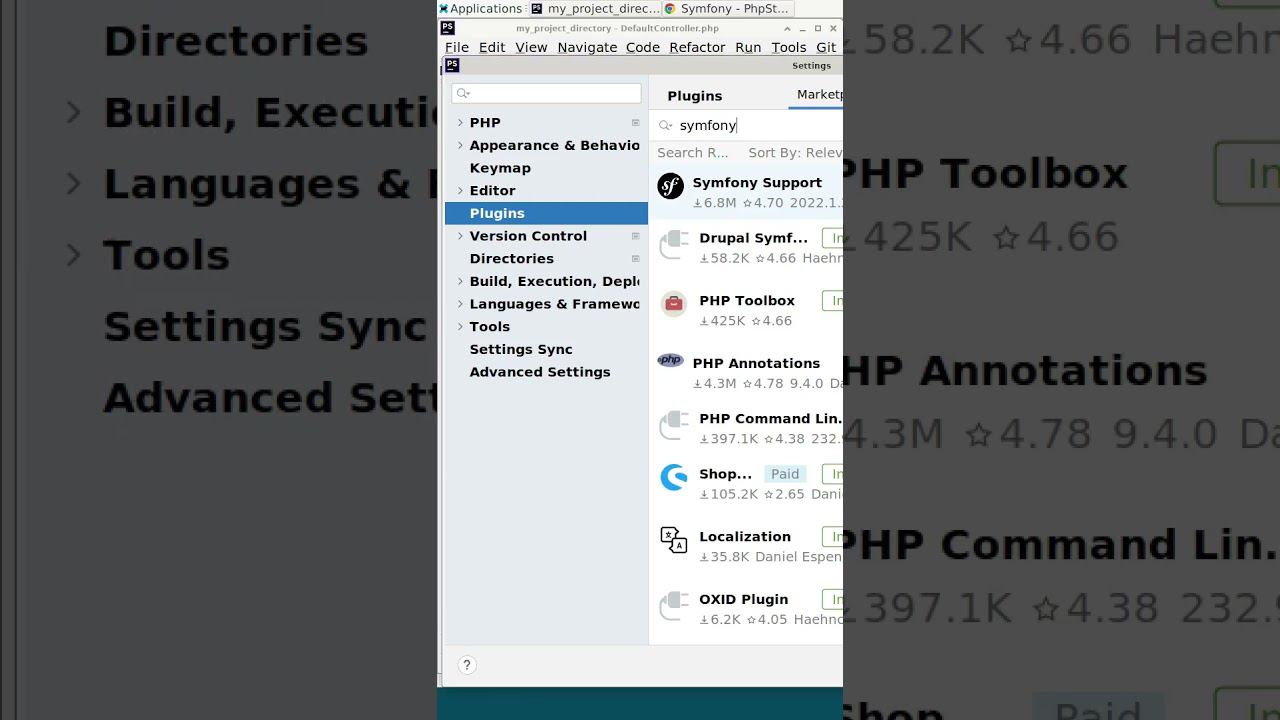The height and width of the screenshot is (720, 1280).
Task: Install the PHP Toolbox plugin
Action: click(x=832, y=300)
